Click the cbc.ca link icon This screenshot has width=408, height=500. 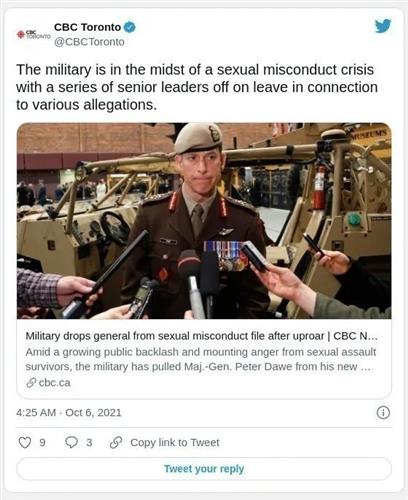pyautogui.click(x=31, y=383)
